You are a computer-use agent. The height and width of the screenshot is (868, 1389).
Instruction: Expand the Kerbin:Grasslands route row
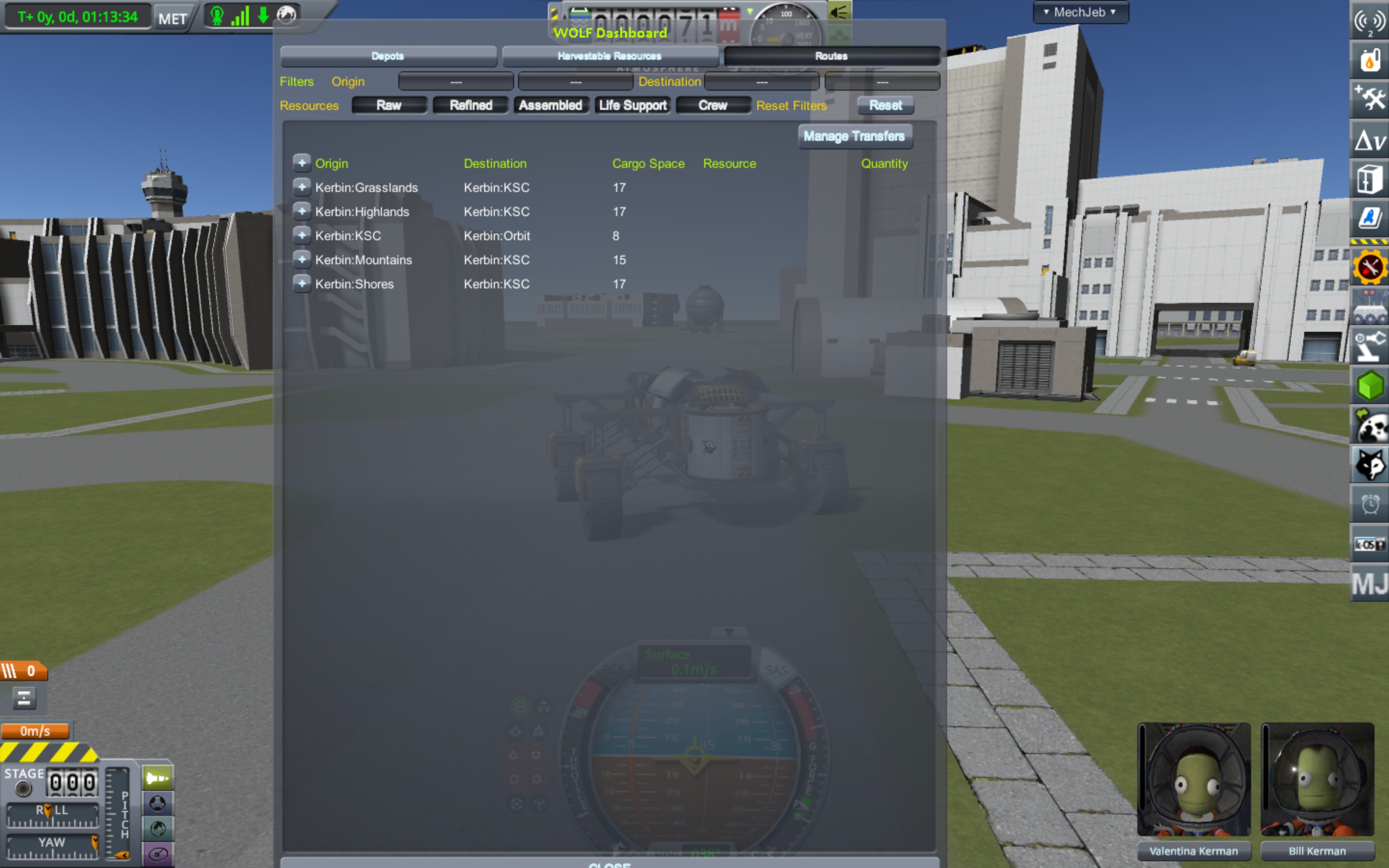pyautogui.click(x=303, y=186)
